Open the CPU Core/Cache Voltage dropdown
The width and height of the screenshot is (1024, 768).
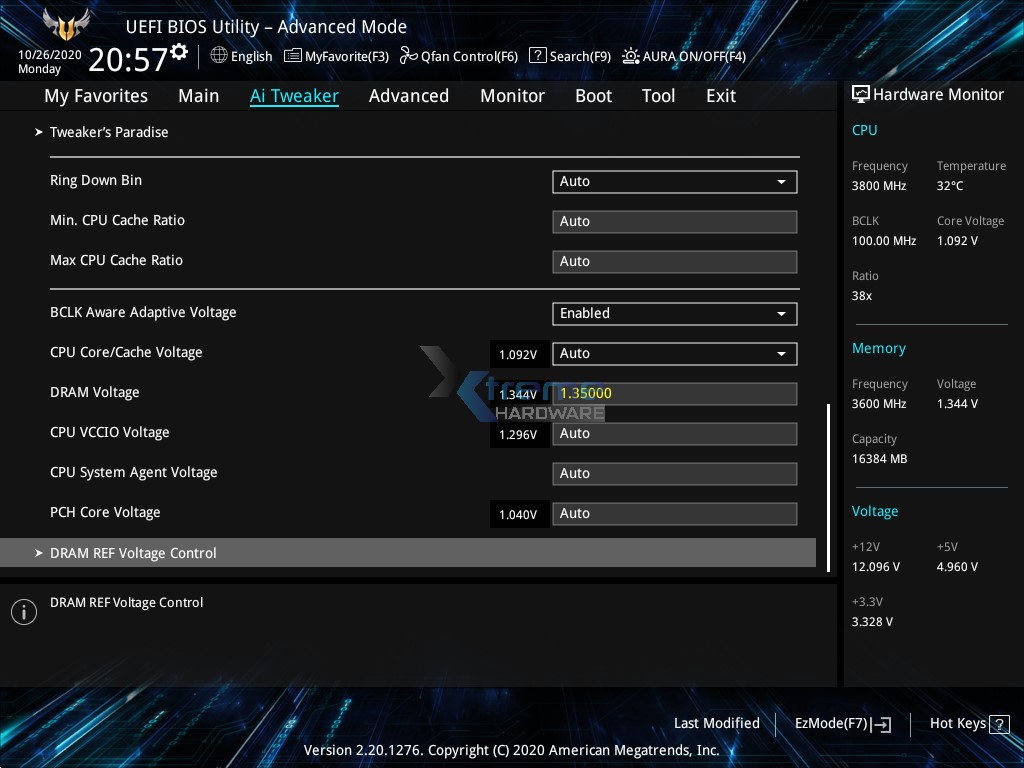(x=674, y=353)
